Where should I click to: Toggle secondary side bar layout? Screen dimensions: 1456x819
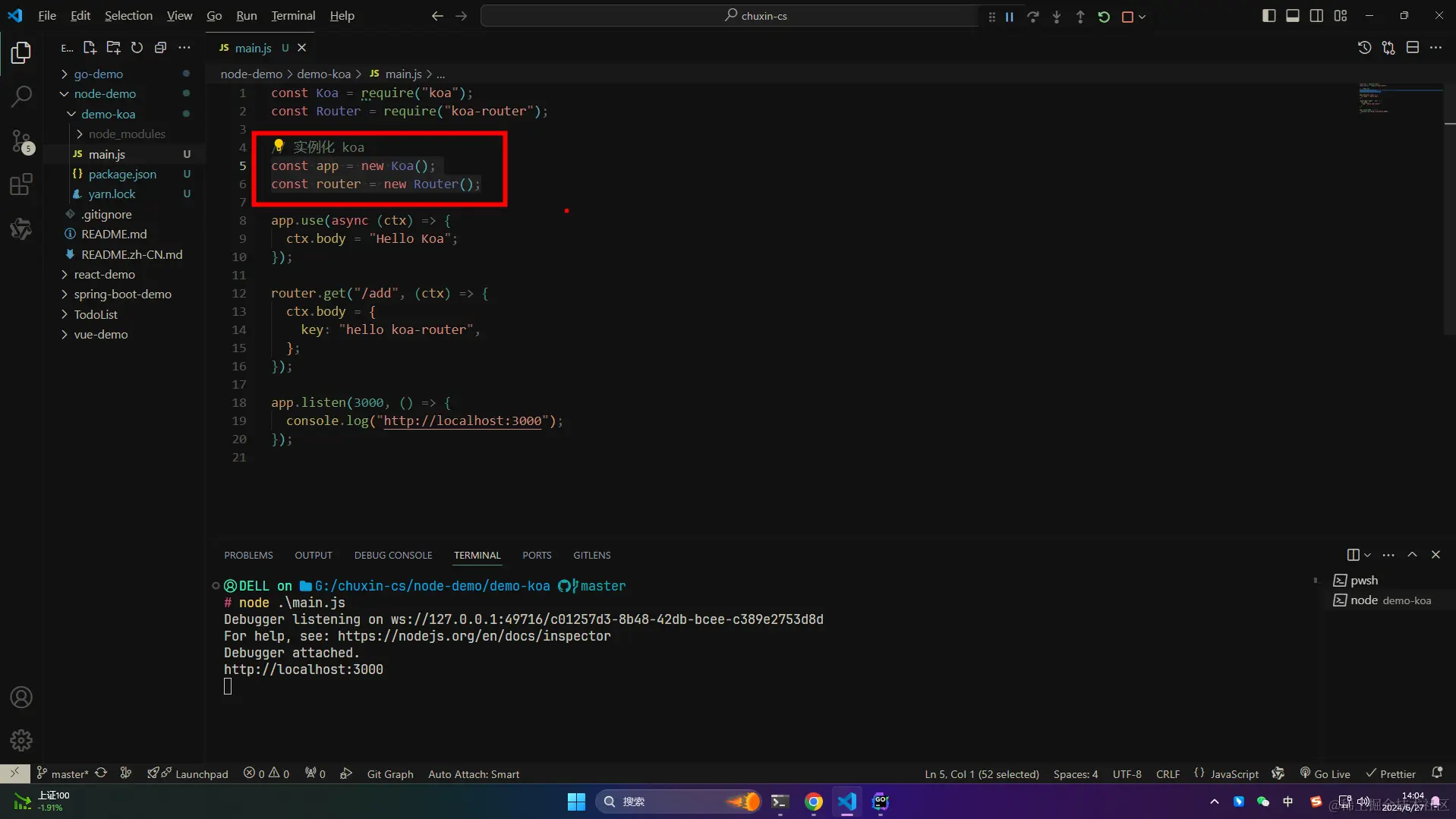coord(1316,16)
